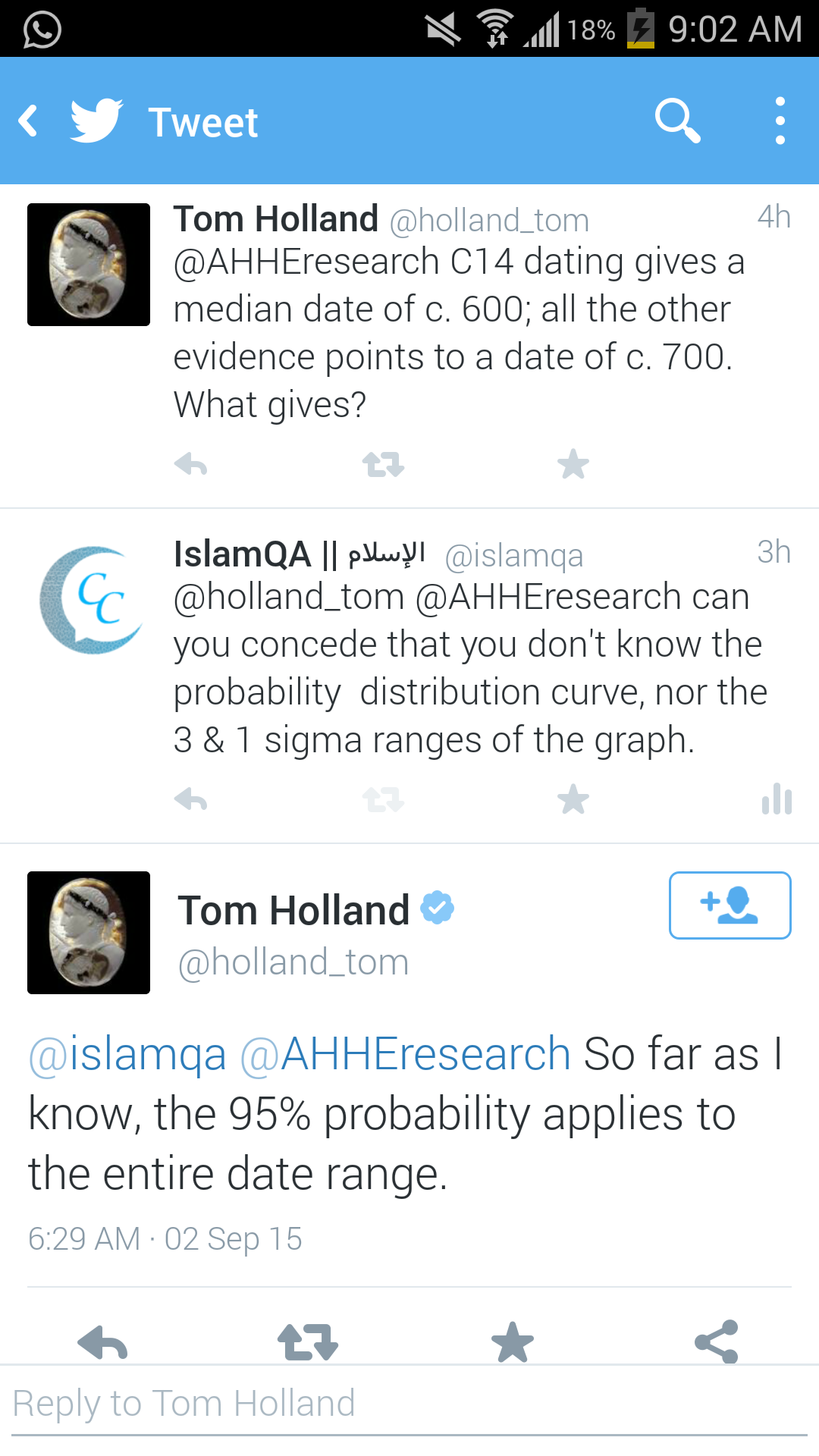
Task: Favorite Tom Holland's C14 dating tweet
Action: (x=573, y=464)
